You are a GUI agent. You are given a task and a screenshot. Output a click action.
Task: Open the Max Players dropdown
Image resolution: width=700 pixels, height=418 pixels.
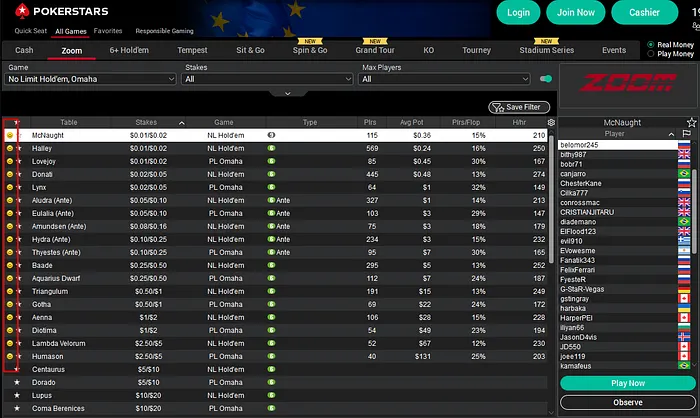444,79
